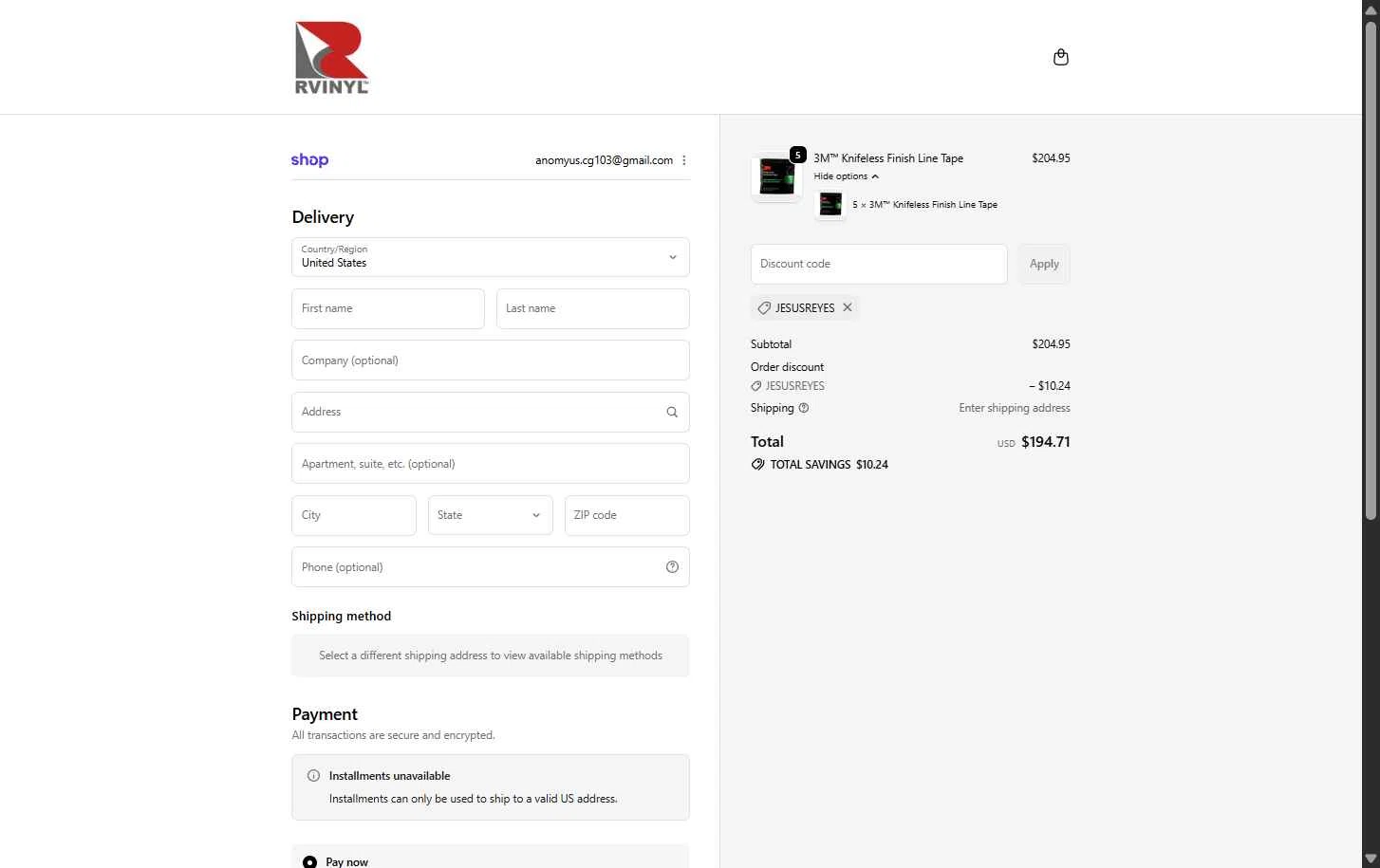Open the State dropdown
The image size is (1380, 868).
(491, 515)
